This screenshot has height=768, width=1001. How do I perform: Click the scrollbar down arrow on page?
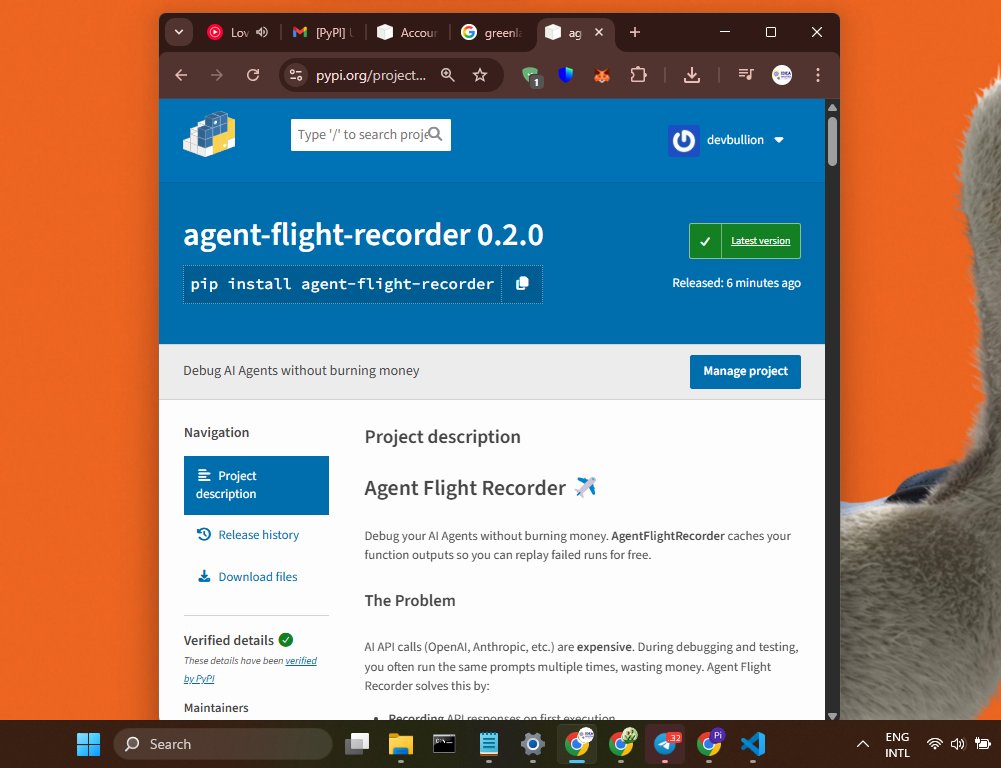(x=832, y=716)
